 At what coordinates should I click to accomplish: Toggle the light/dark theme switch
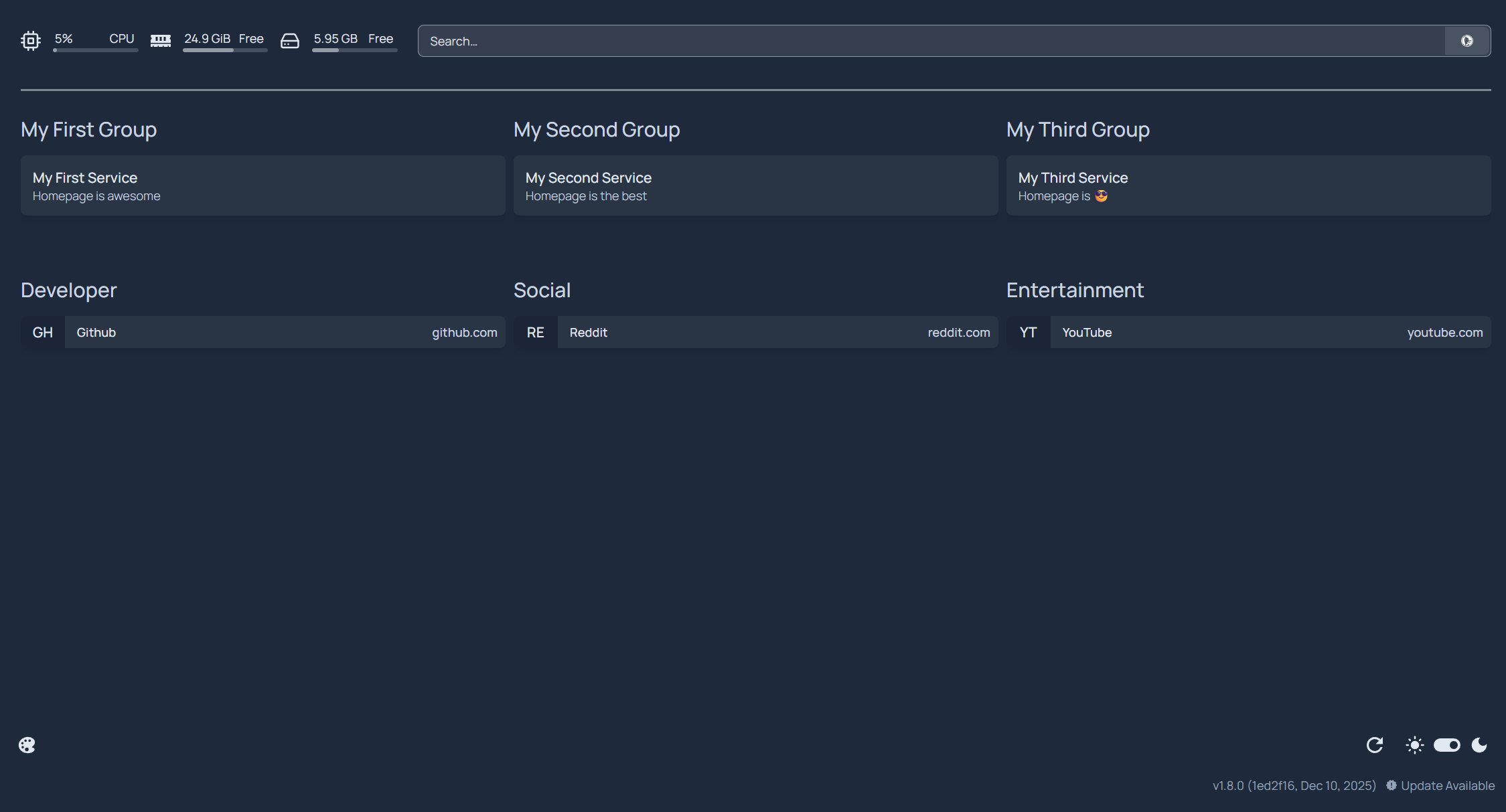click(x=1446, y=745)
